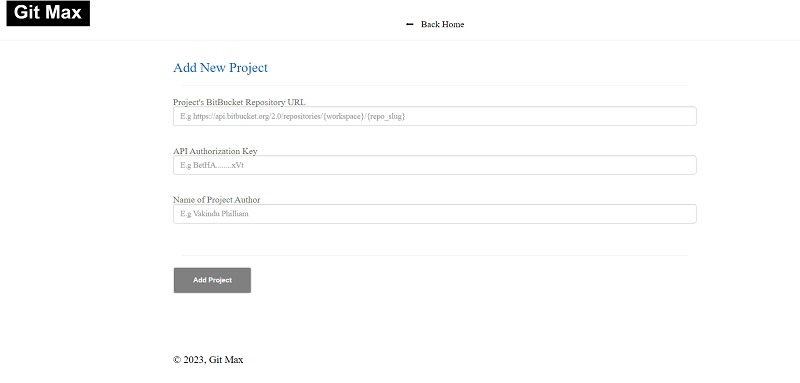The image size is (800, 383).
Task: Select the Name of Project Author field
Action: [x=435, y=214]
